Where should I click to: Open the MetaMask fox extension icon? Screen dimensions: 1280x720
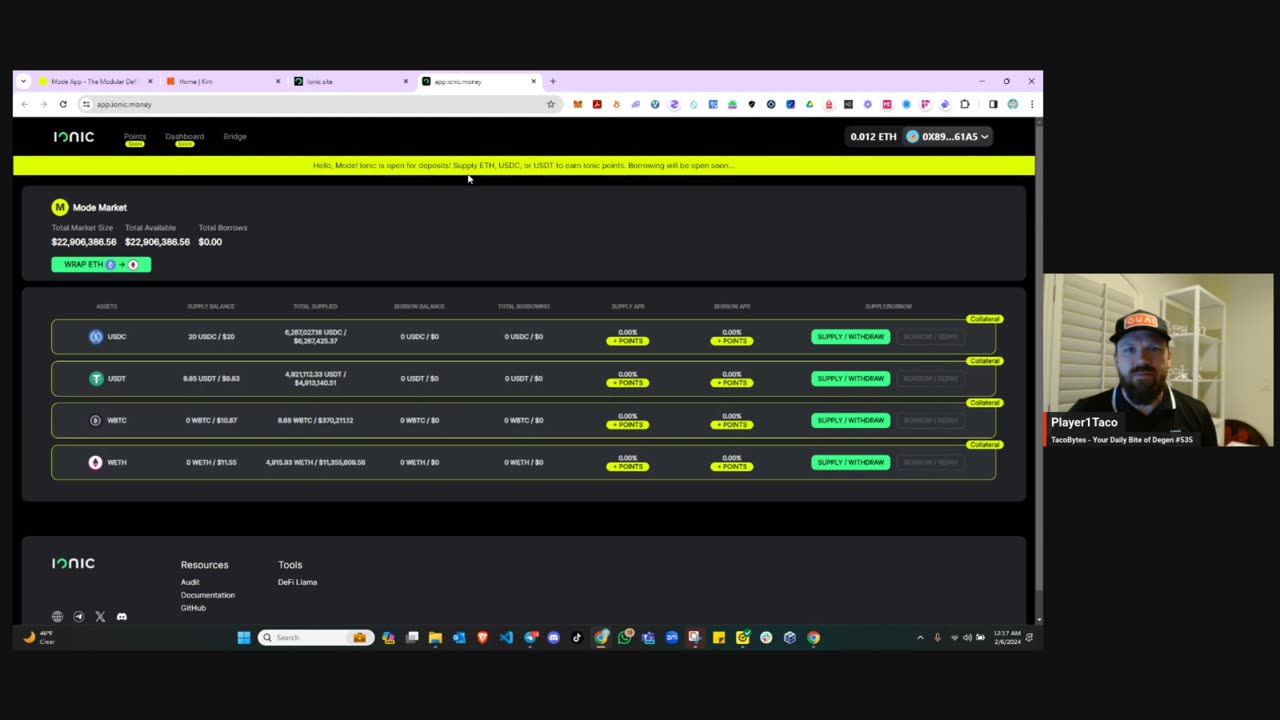(x=577, y=104)
